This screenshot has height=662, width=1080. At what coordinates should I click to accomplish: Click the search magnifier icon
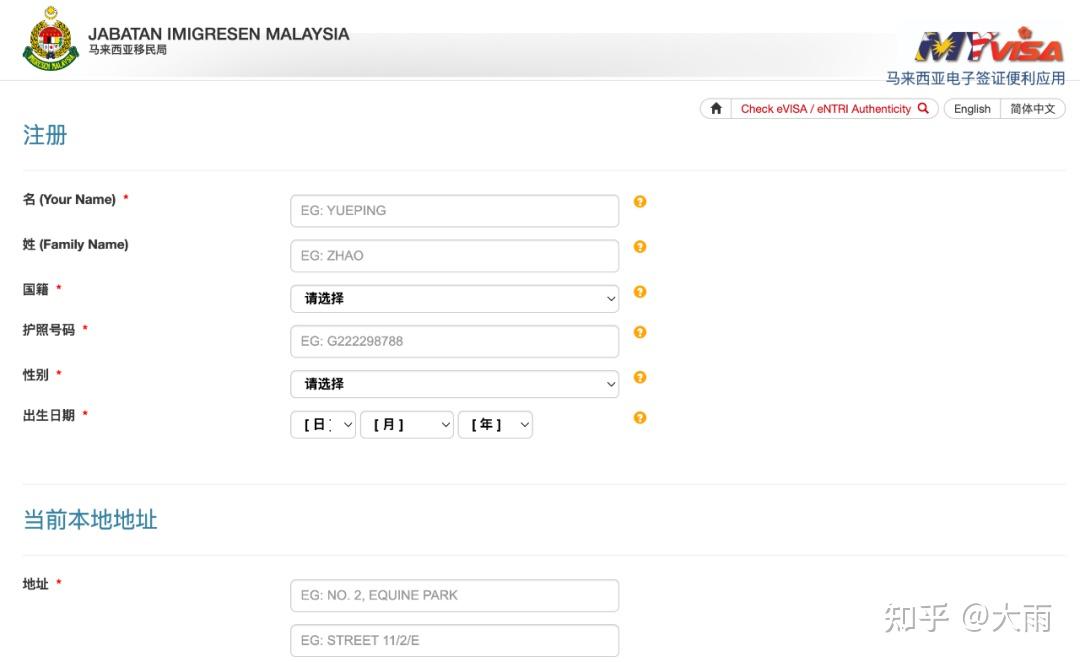[x=923, y=109]
